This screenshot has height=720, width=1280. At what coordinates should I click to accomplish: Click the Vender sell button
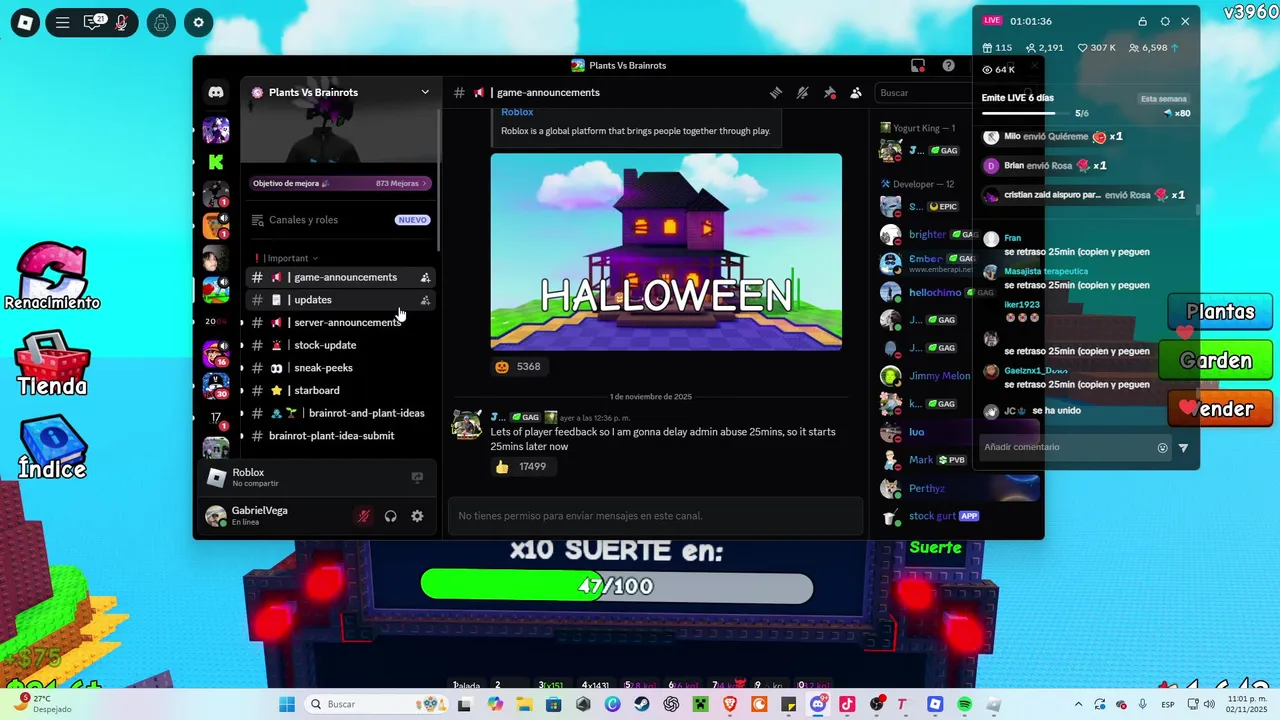(x=1220, y=408)
